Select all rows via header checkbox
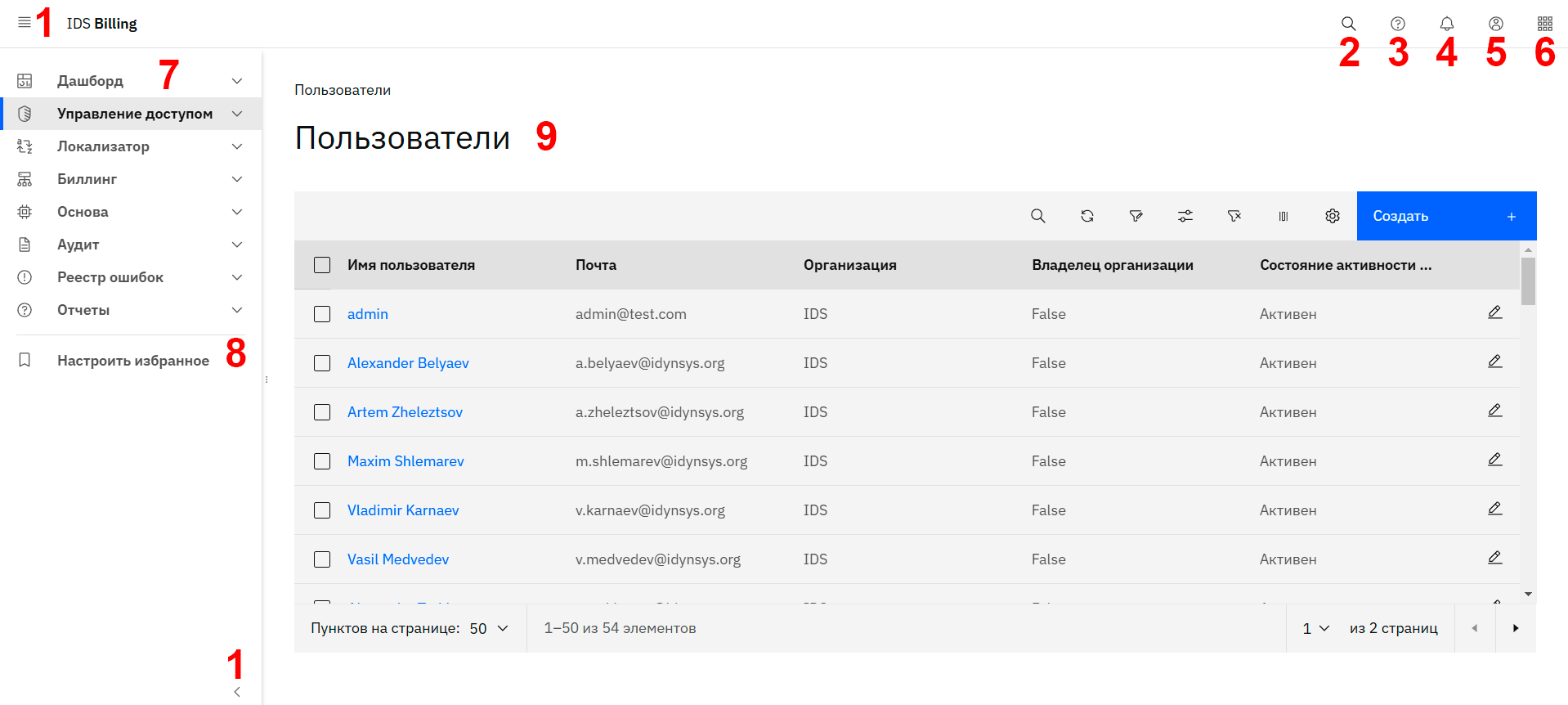This screenshot has height=705, width=1568. pos(322,265)
